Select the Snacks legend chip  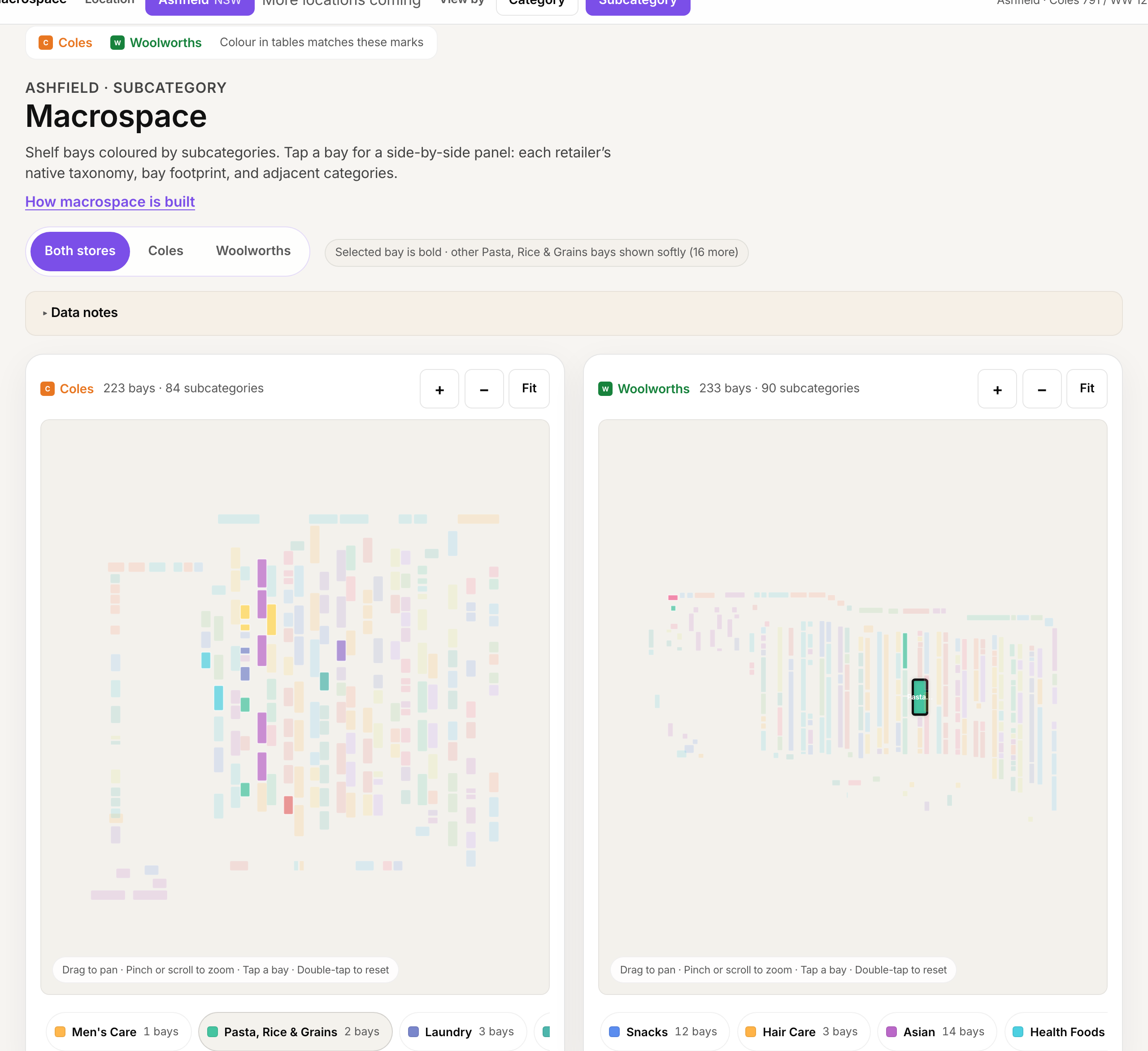(x=665, y=1032)
